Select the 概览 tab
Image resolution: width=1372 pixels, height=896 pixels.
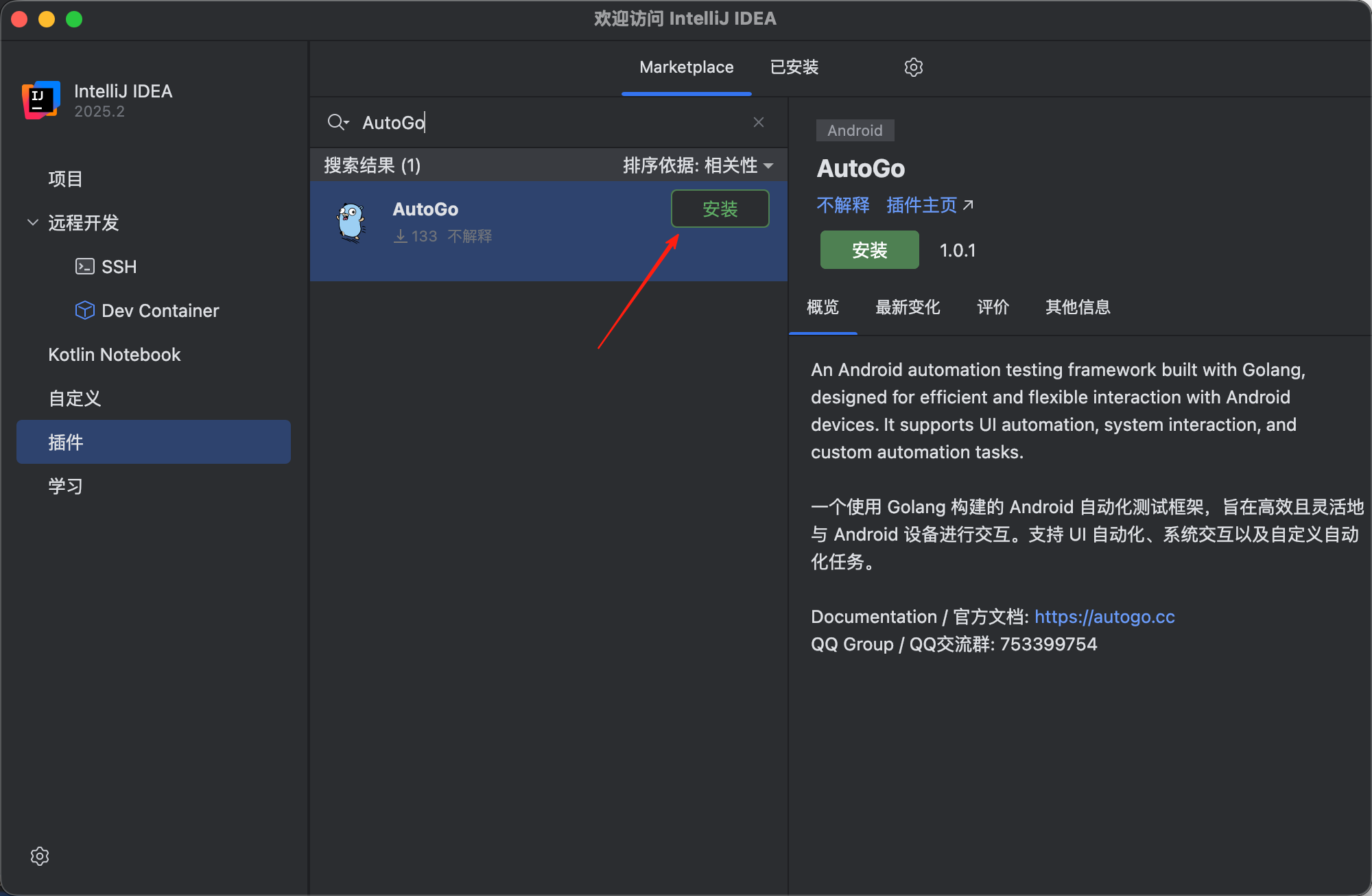pos(823,307)
